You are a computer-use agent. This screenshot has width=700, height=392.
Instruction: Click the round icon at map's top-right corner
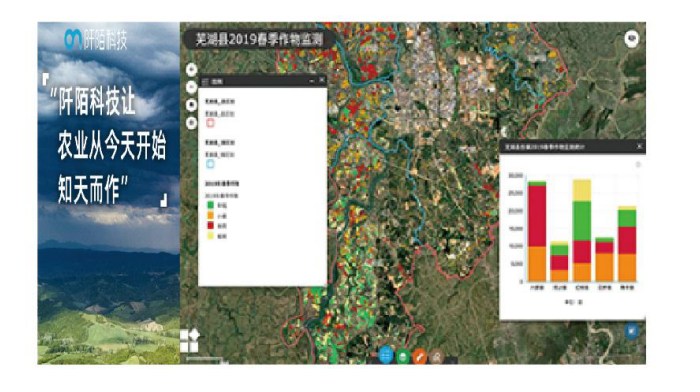point(631,39)
